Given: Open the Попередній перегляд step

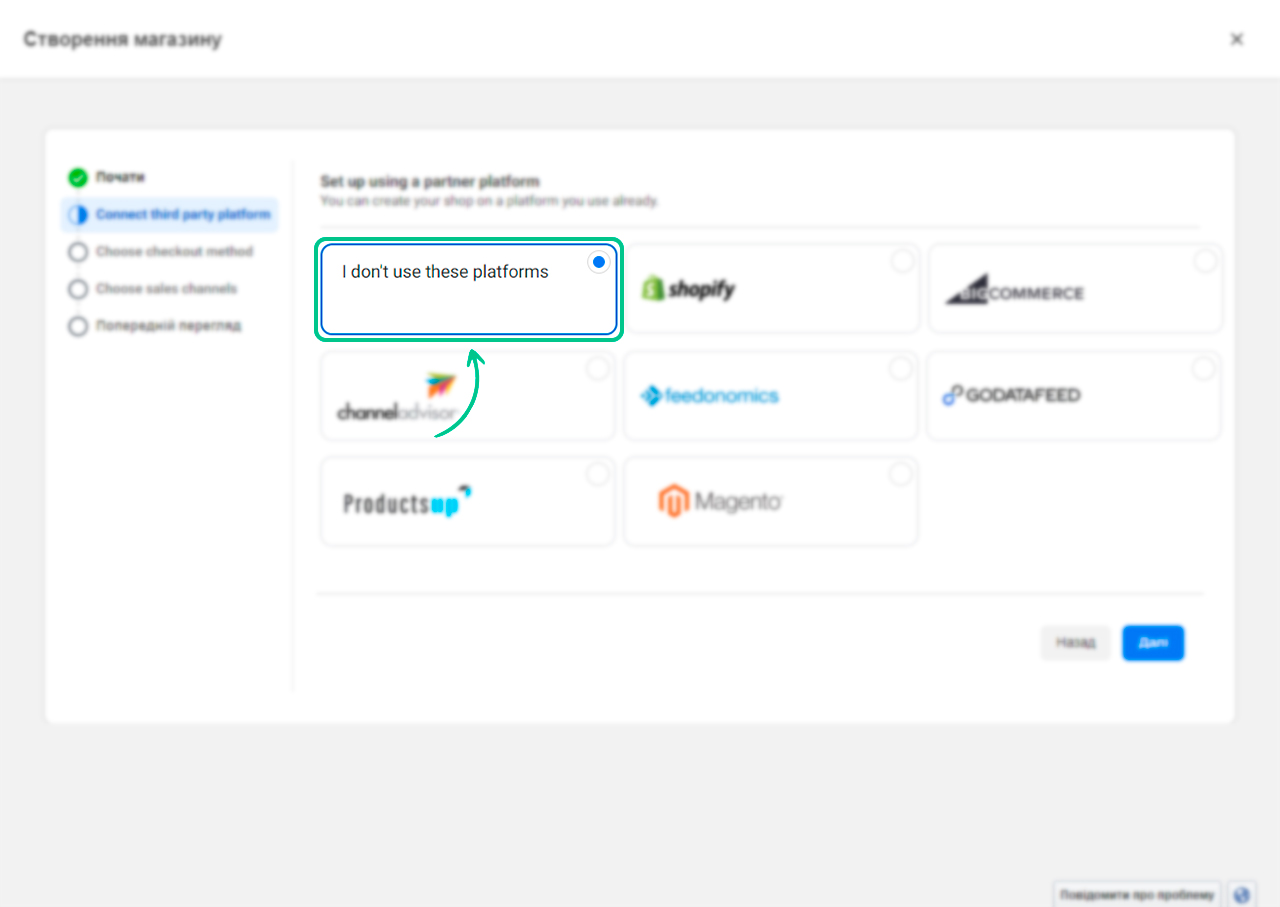Looking at the screenshot, I should pos(169,326).
